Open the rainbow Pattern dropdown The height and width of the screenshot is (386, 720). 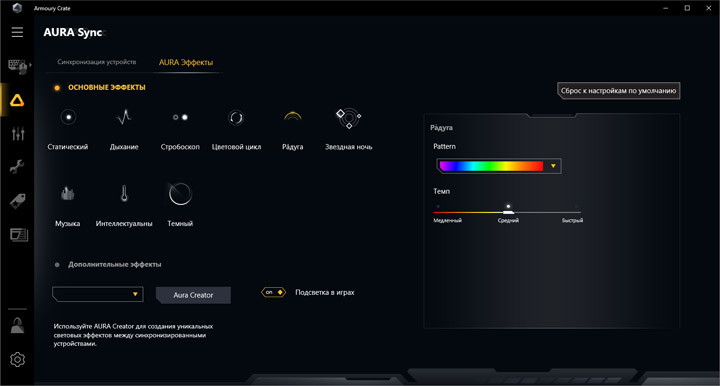pyautogui.click(x=499, y=166)
